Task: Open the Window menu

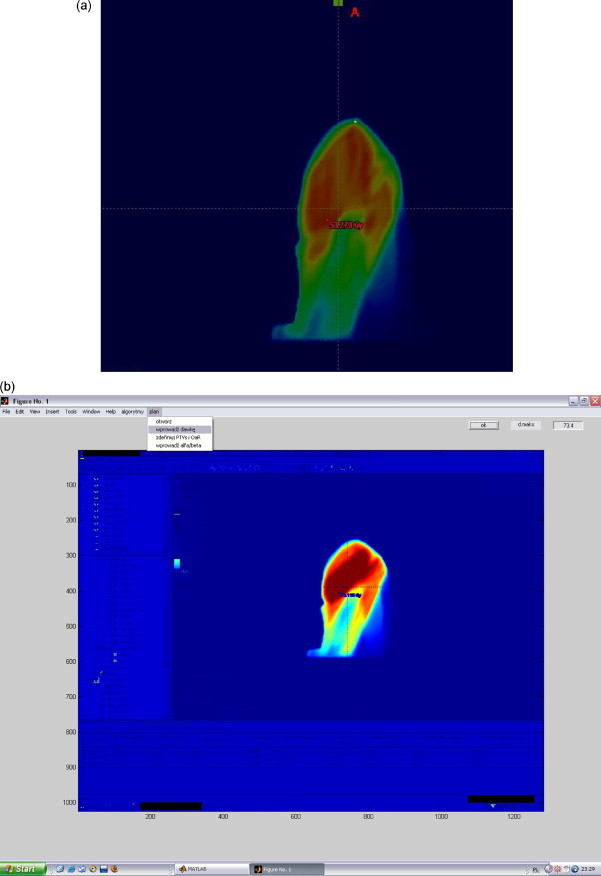Action: click(91, 412)
